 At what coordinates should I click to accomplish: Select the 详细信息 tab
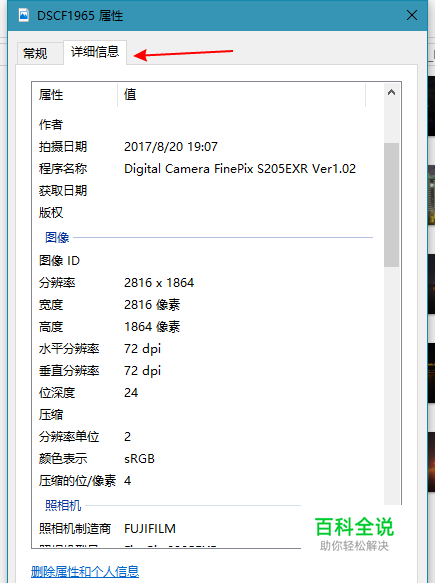pyautogui.click(x=95, y=52)
